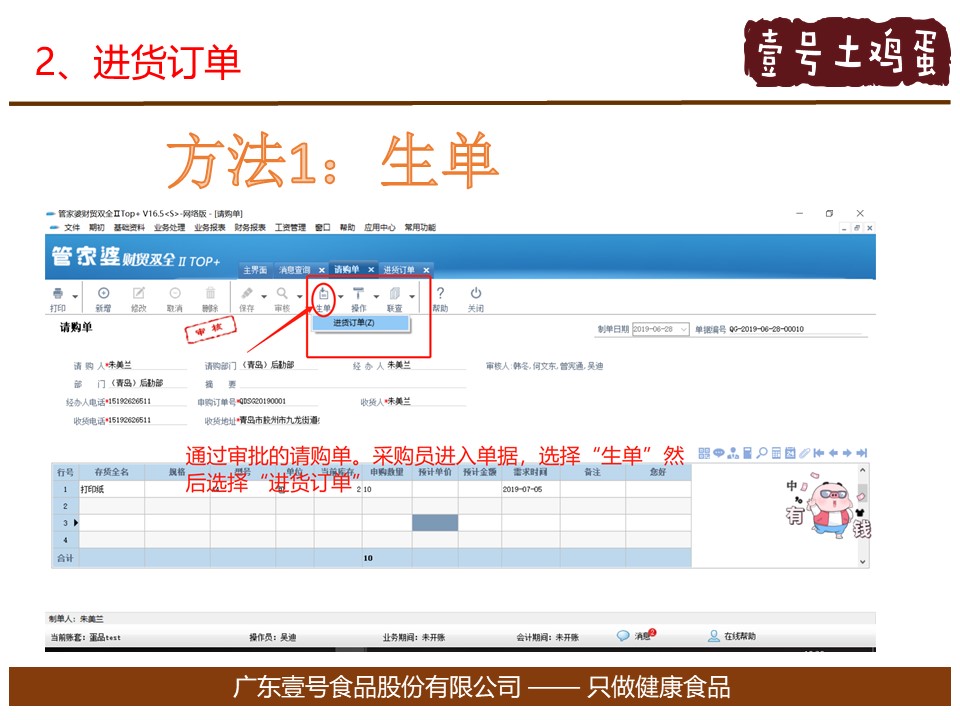
Task: Close the 消息查询 tab
Action: [321, 270]
